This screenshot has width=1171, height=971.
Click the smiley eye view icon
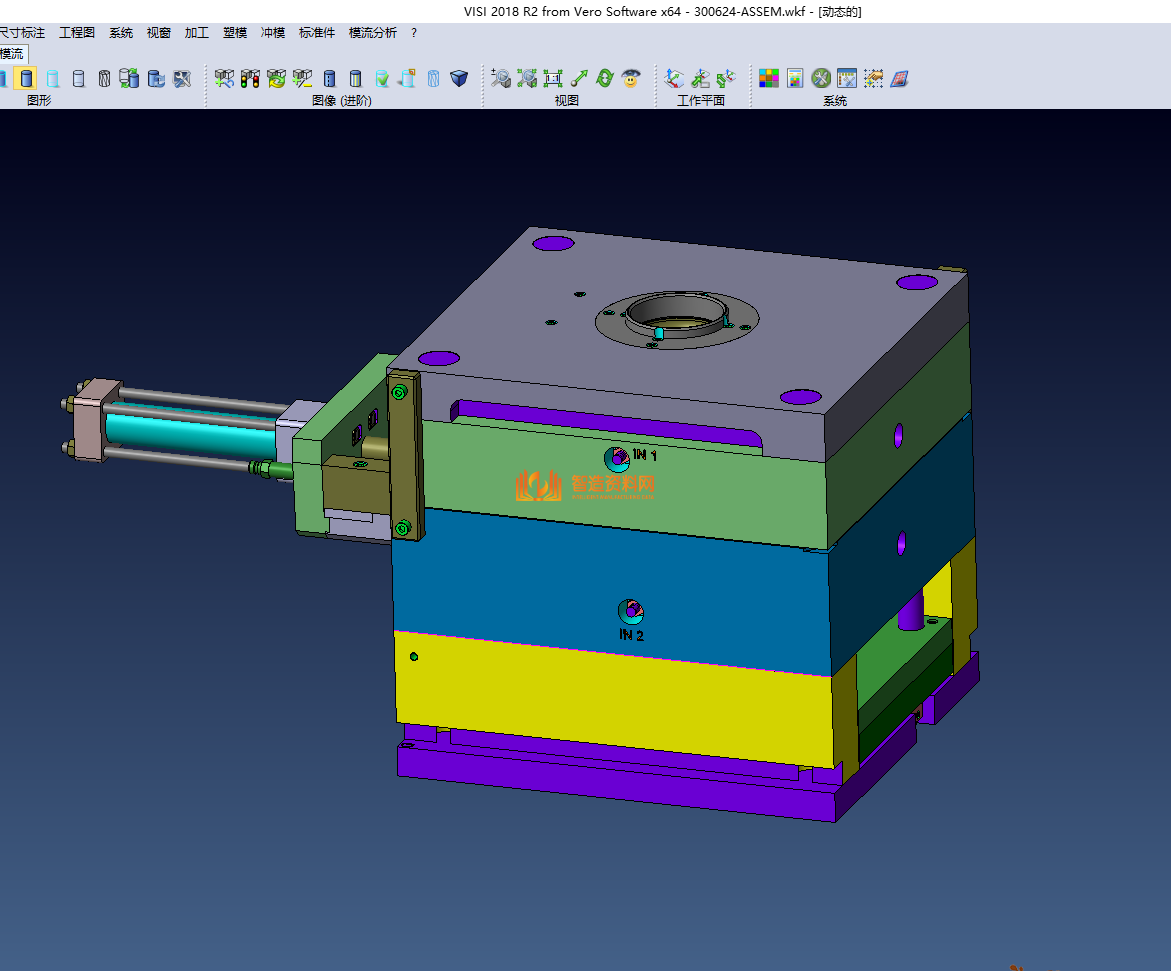[630, 78]
